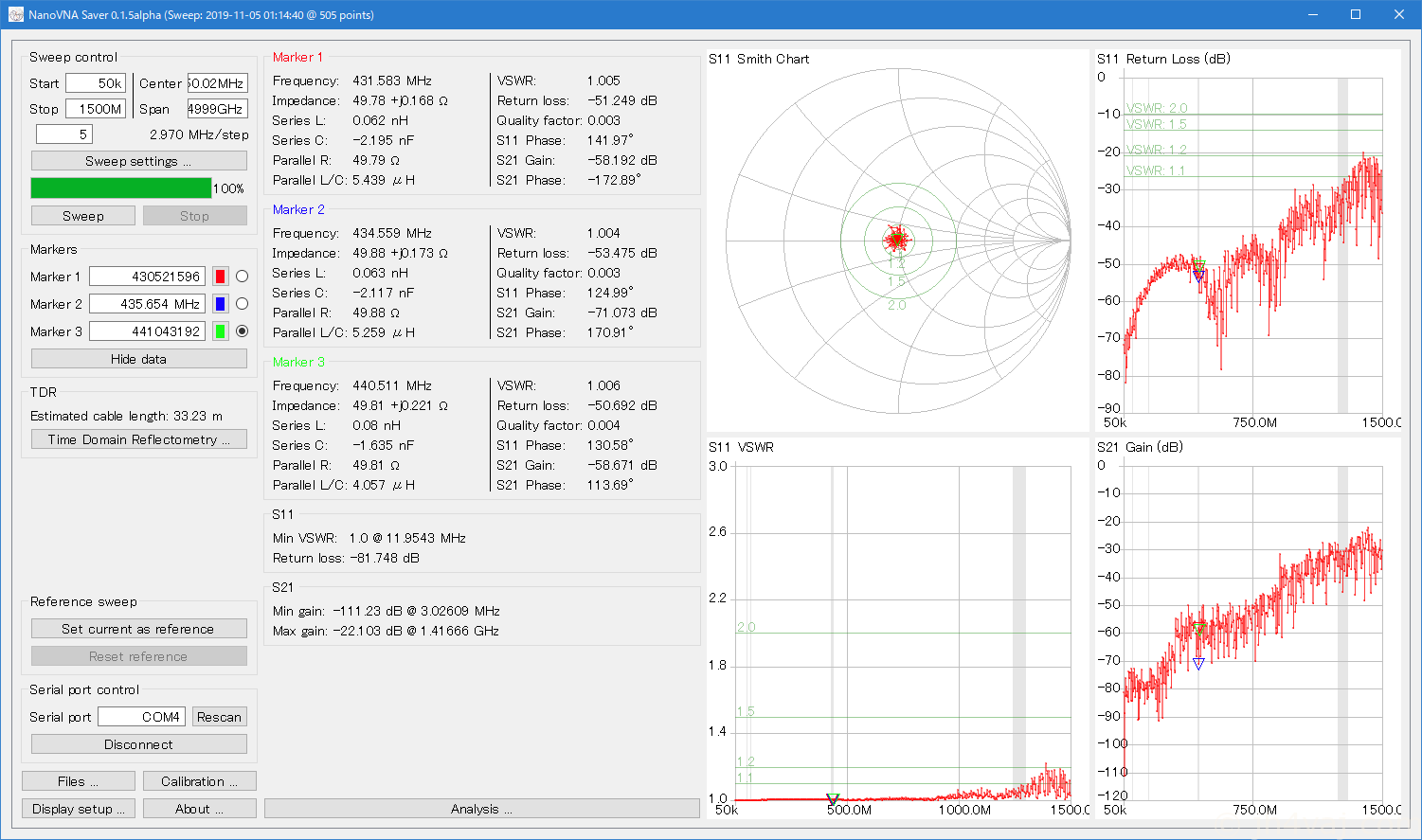Image resolution: width=1422 pixels, height=840 pixels.
Task: Select the Marker 1 radio button
Action: (242, 277)
